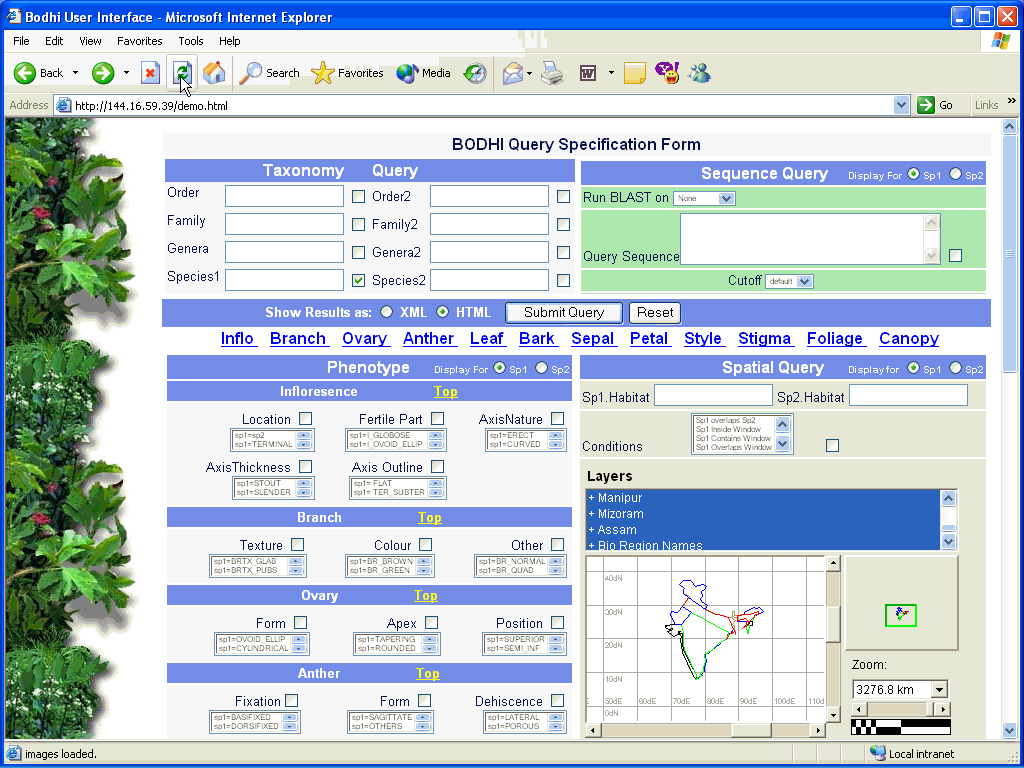Jump to the Anther section link

(429, 338)
